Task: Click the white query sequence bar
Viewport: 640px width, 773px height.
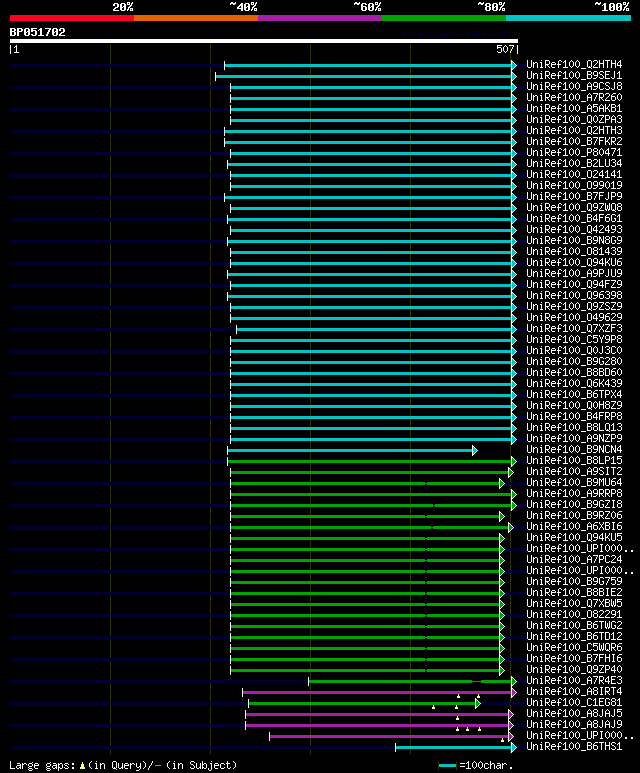Action: (x=264, y=41)
